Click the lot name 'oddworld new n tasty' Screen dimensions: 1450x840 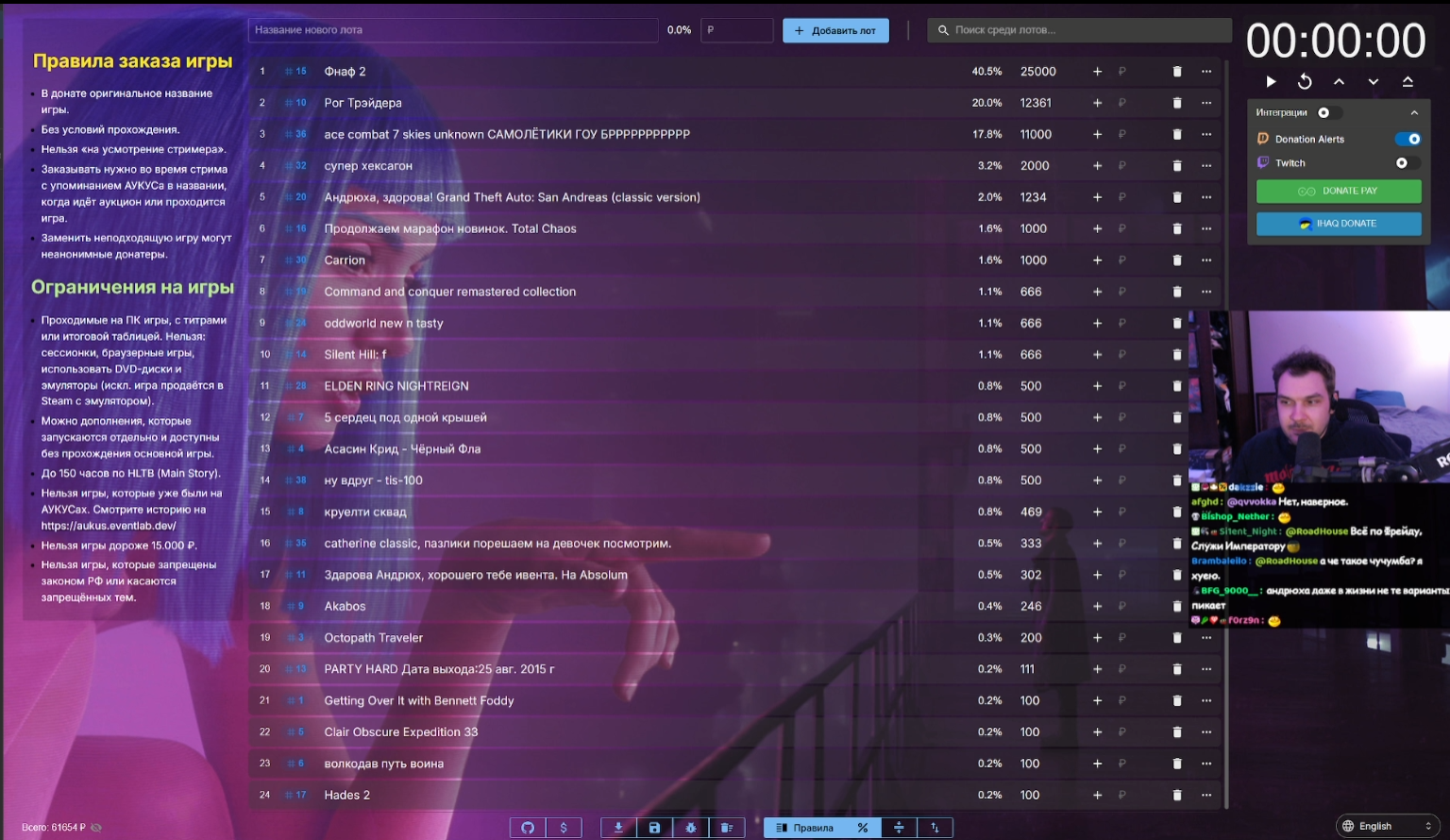(x=383, y=324)
